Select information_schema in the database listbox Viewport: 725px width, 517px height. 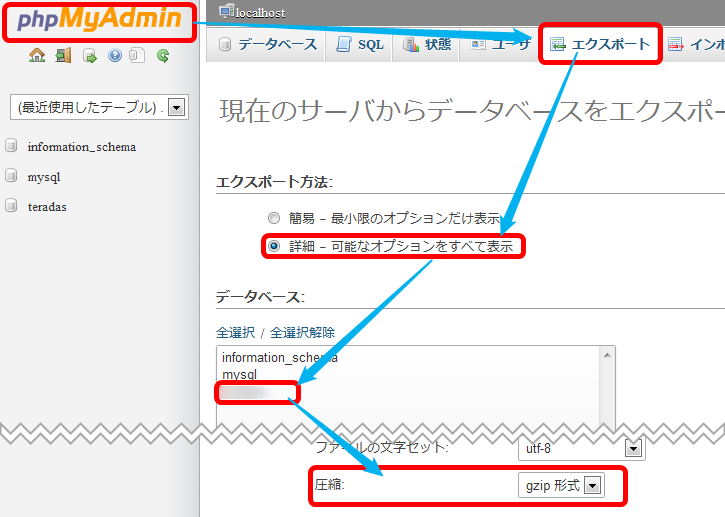(x=280, y=357)
